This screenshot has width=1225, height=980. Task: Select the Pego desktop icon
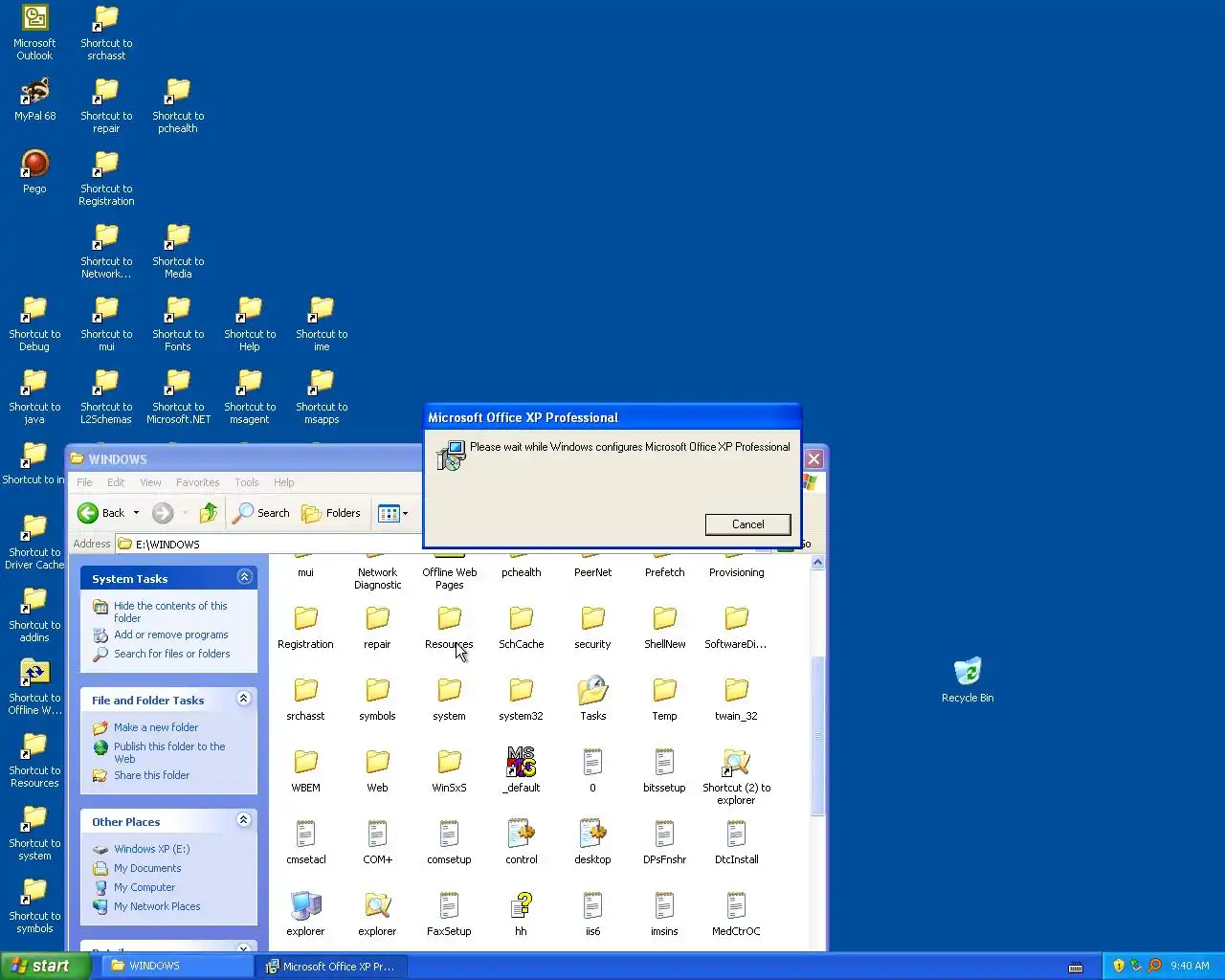click(34, 171)
